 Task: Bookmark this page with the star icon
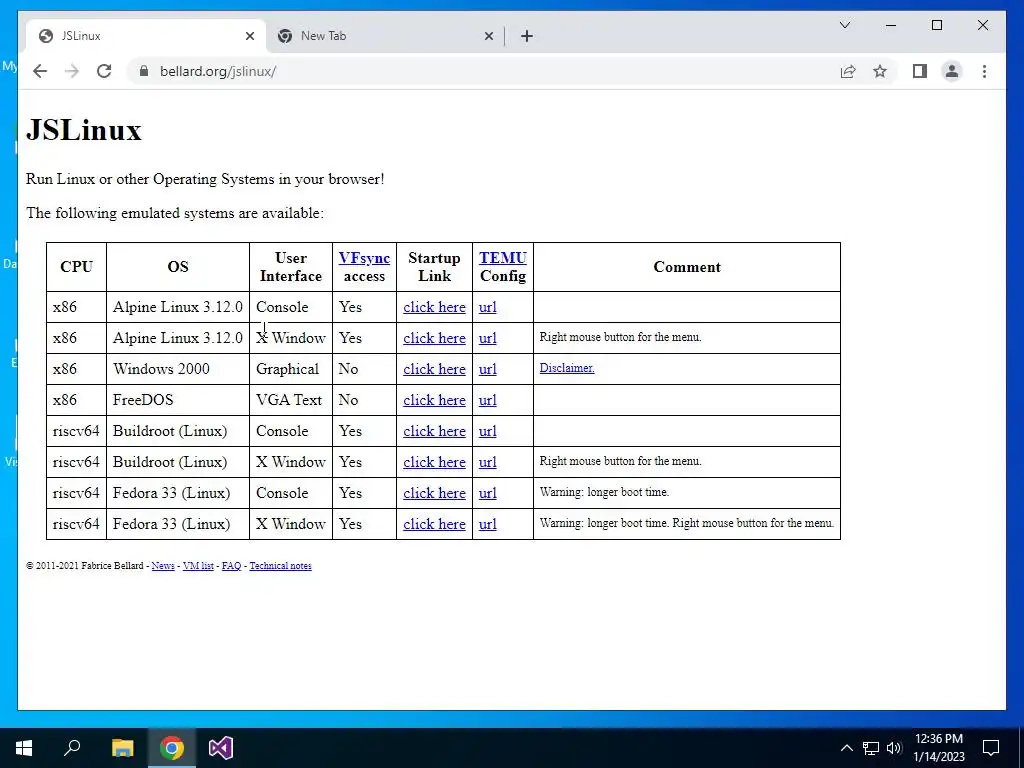coord(880,71)
